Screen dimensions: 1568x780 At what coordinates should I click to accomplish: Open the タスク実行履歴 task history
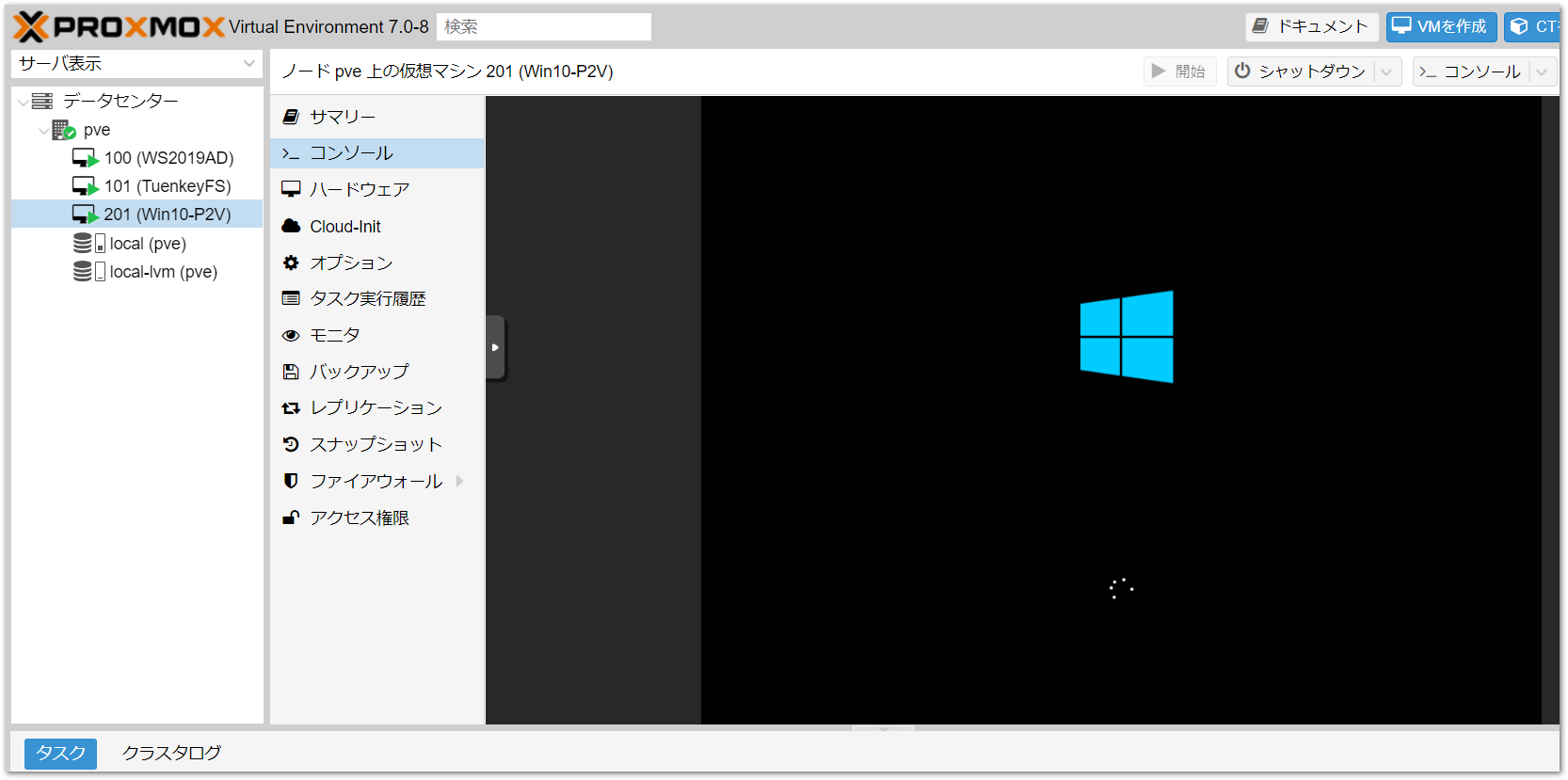click(x=377, y=298)
